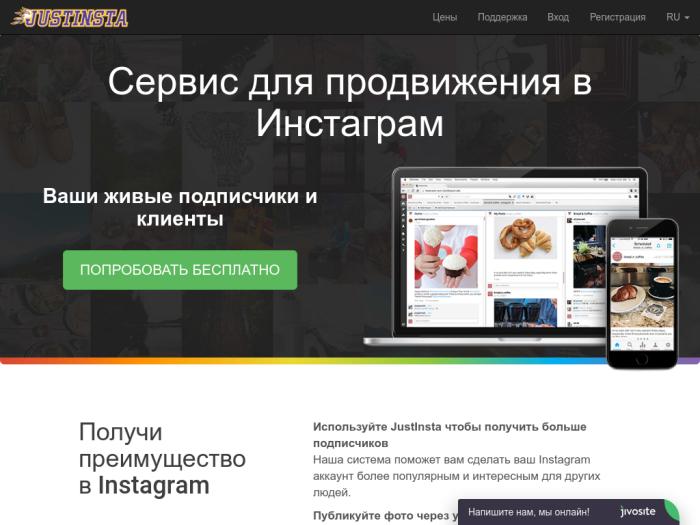Click the JustInsta logo
The image size is (700, 525).
(x=70, y=17)
